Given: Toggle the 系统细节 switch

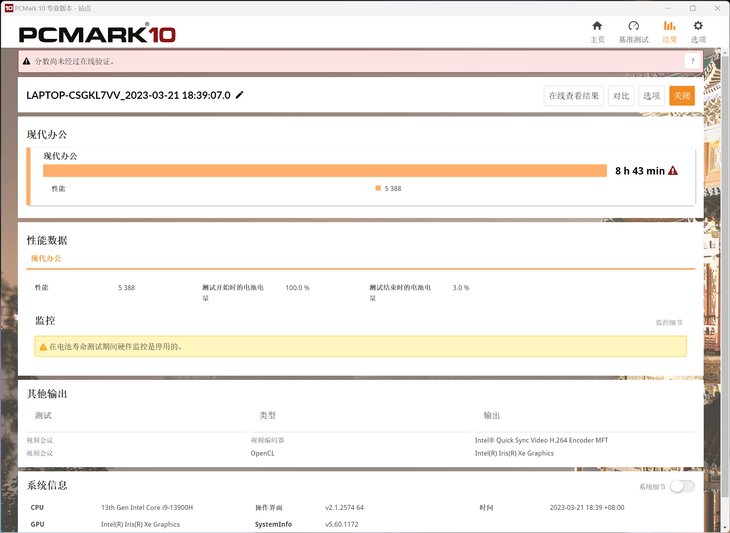Looking at the screenshot, I should pos(681,486).
